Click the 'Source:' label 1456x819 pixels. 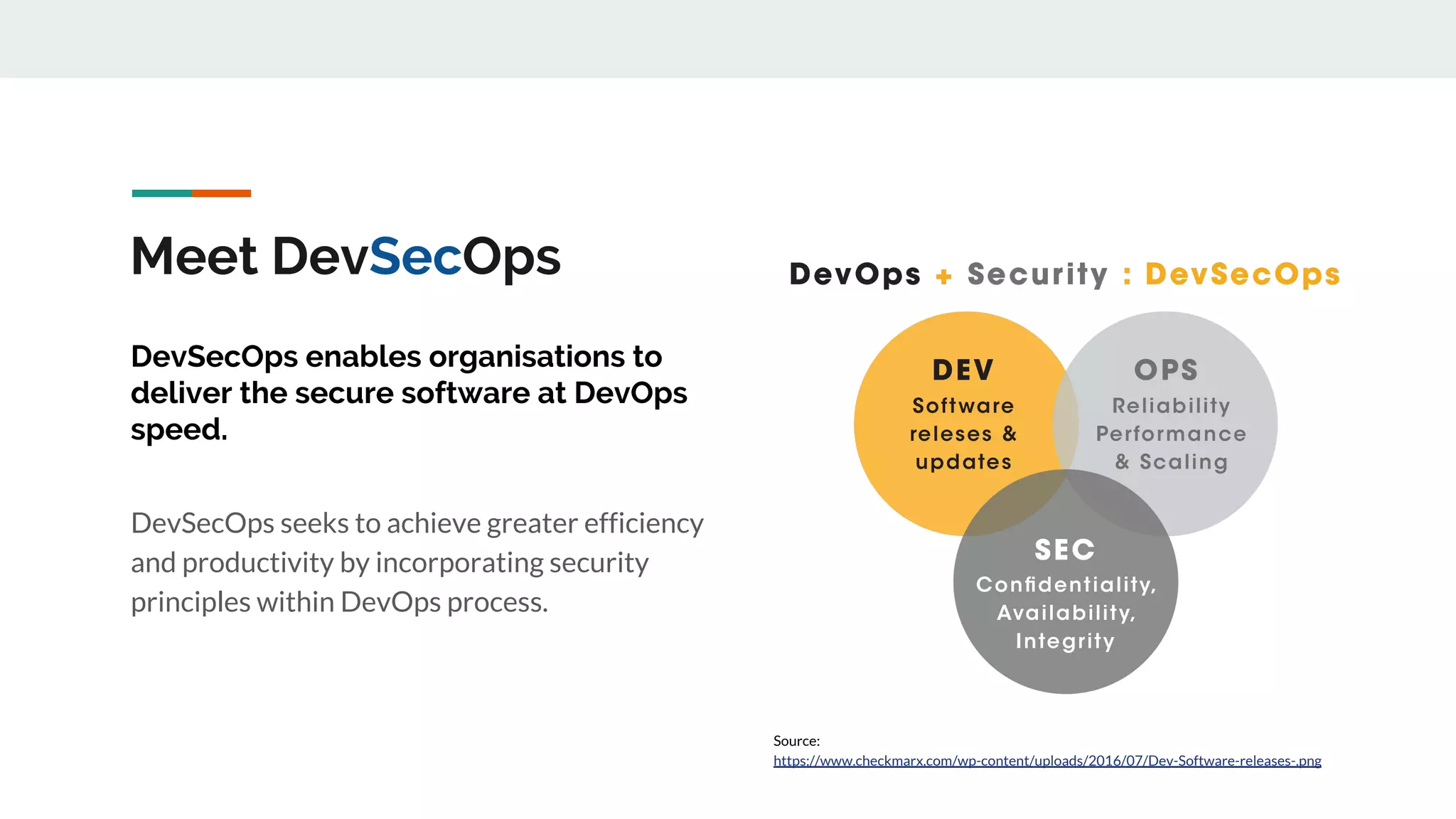pos(797,741)
